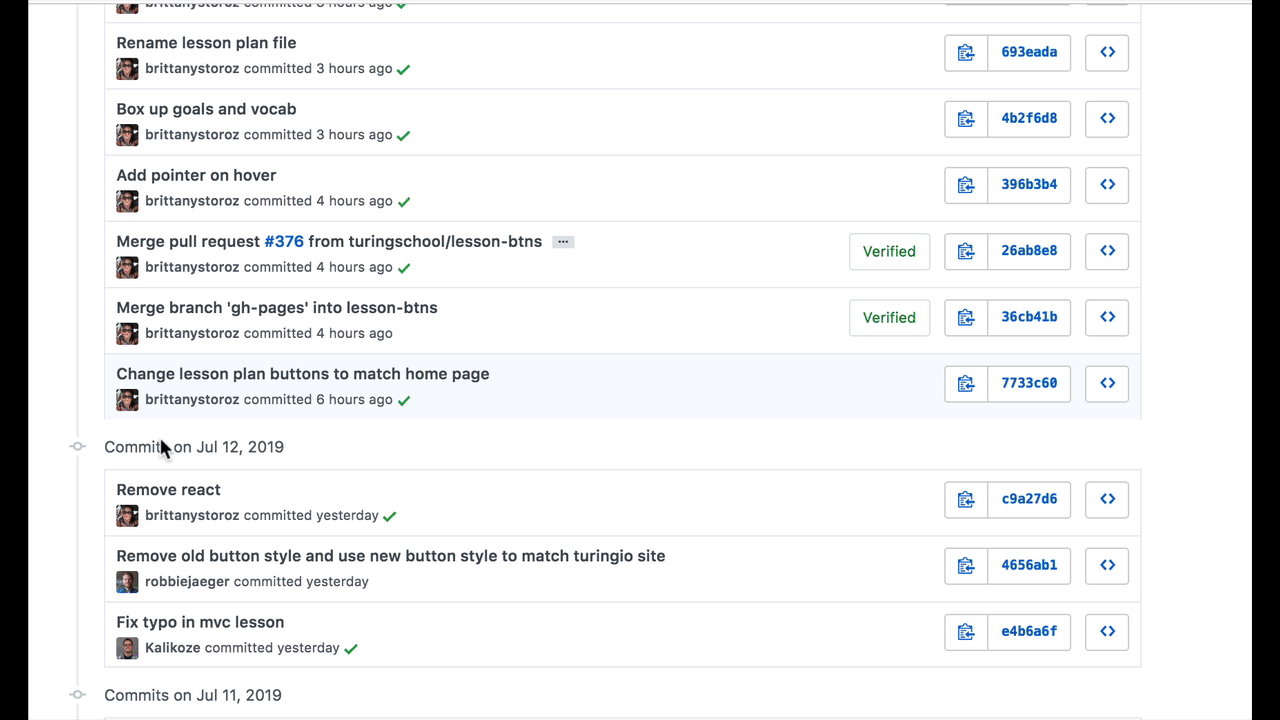Click Kalikoze's avatar thumbnail

pyautogui.click(x=127, y=648)
